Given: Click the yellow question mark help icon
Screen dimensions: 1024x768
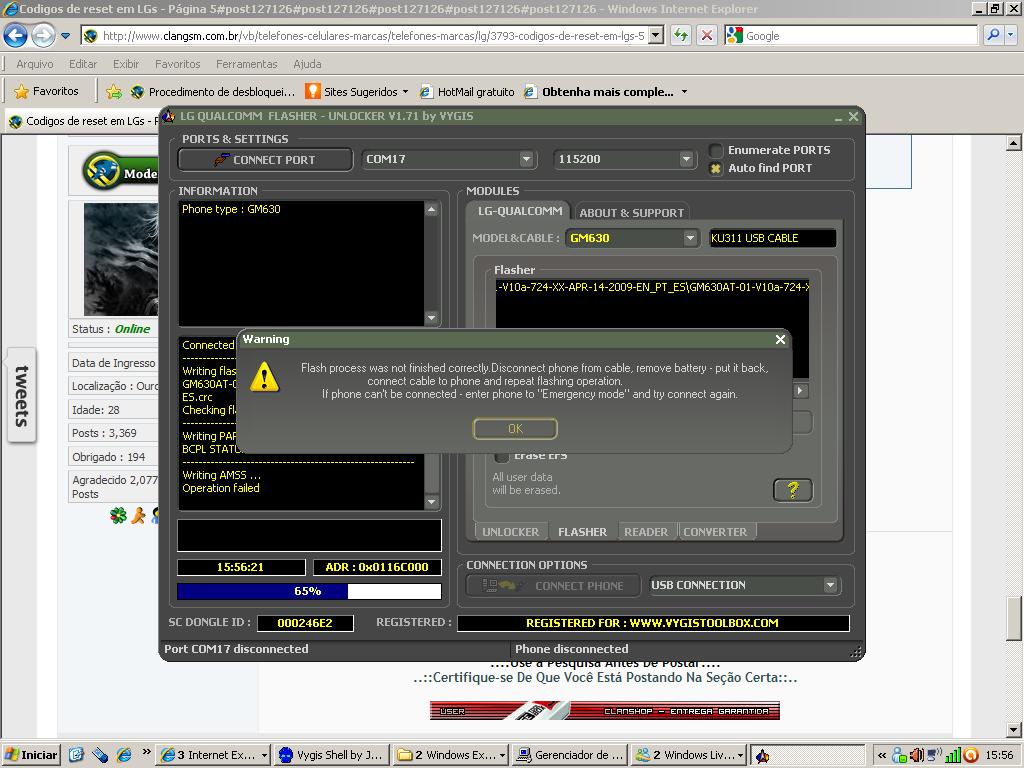Looking at the screenshot, I should point(792,490).
